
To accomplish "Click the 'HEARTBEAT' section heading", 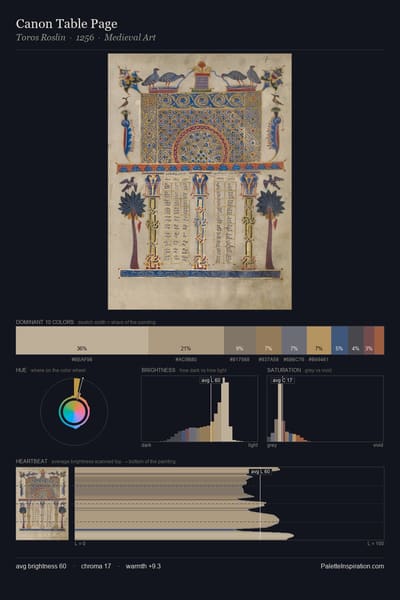I will (x=32, y=461).
